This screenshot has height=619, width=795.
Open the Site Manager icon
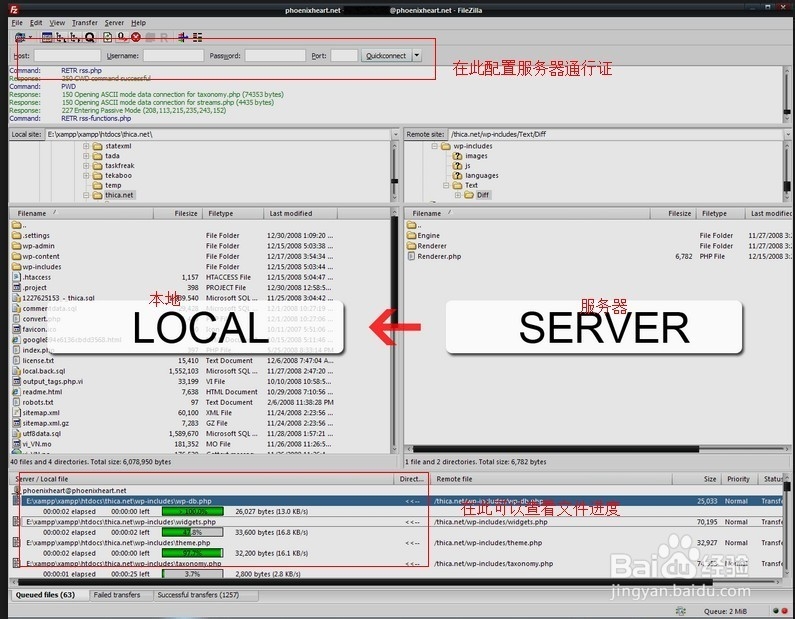point(20,37)
